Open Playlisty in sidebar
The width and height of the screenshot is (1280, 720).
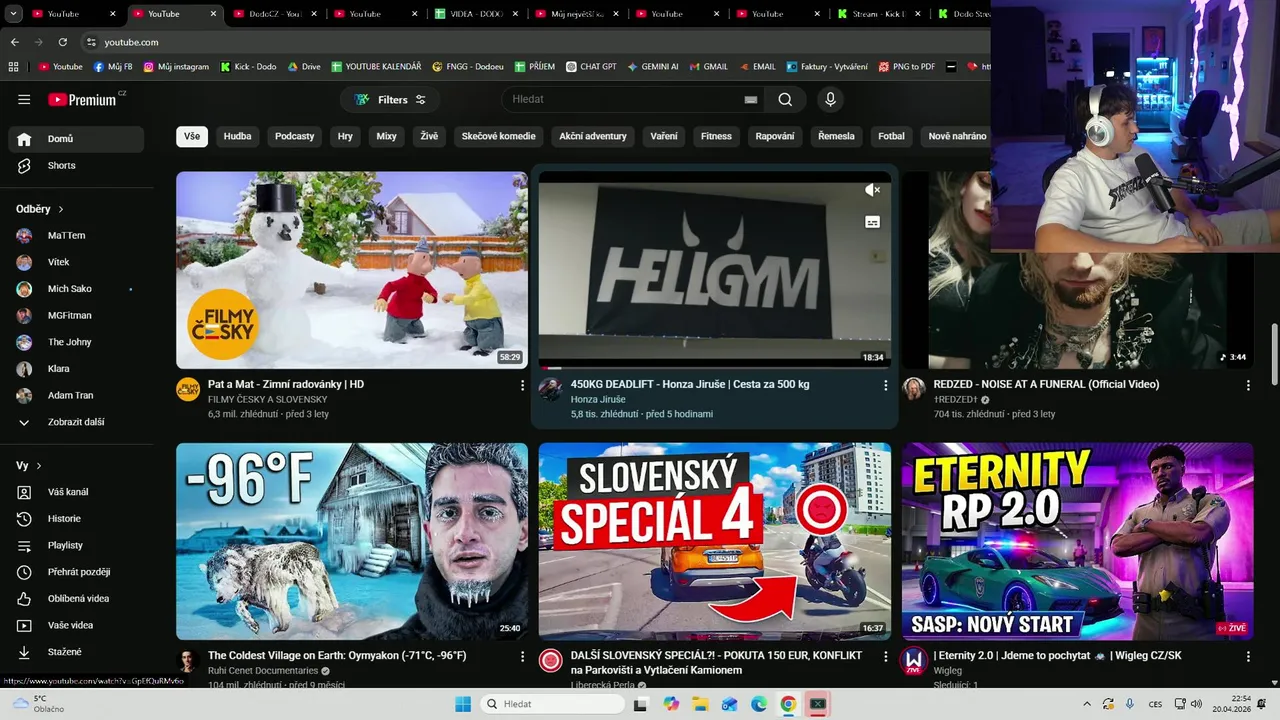pos(76,545)
